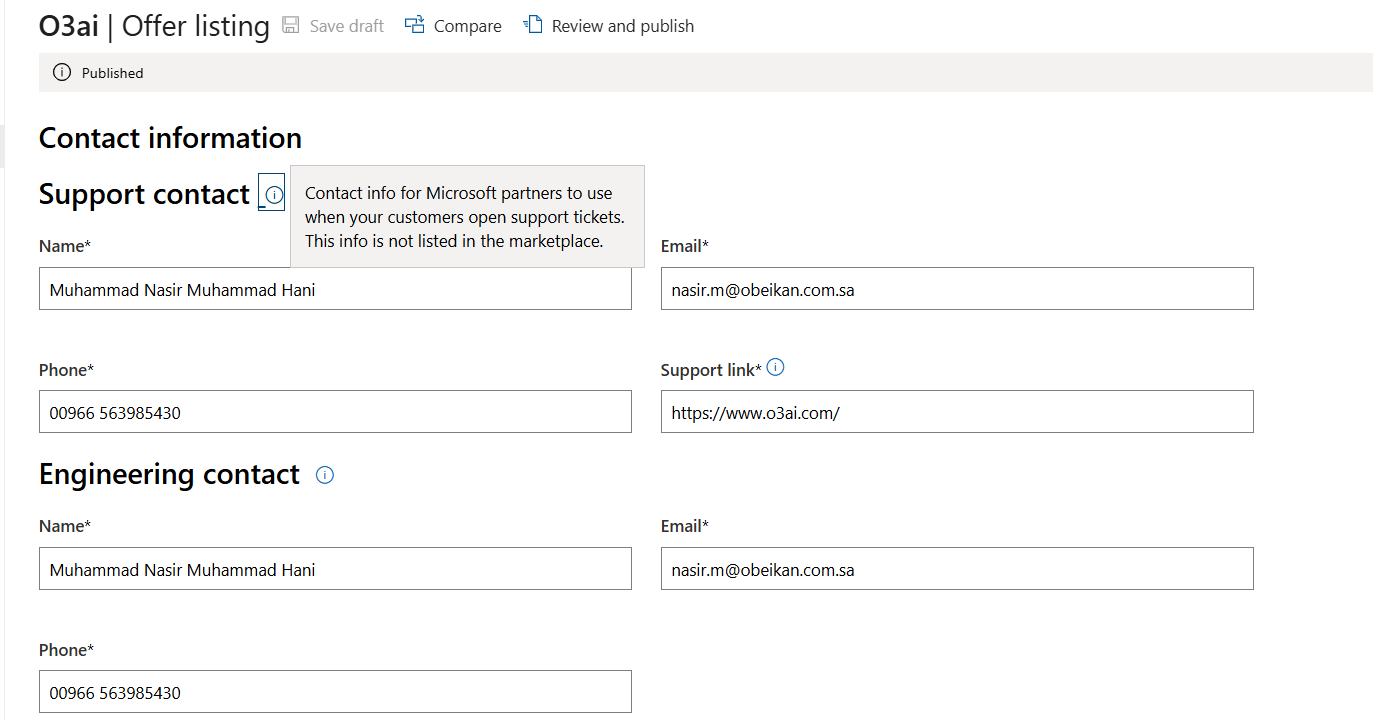Image resolution: width=1373 pixels, height=720 pixels.
Task: Click the Engineering contact info icon
Action: 325,475
